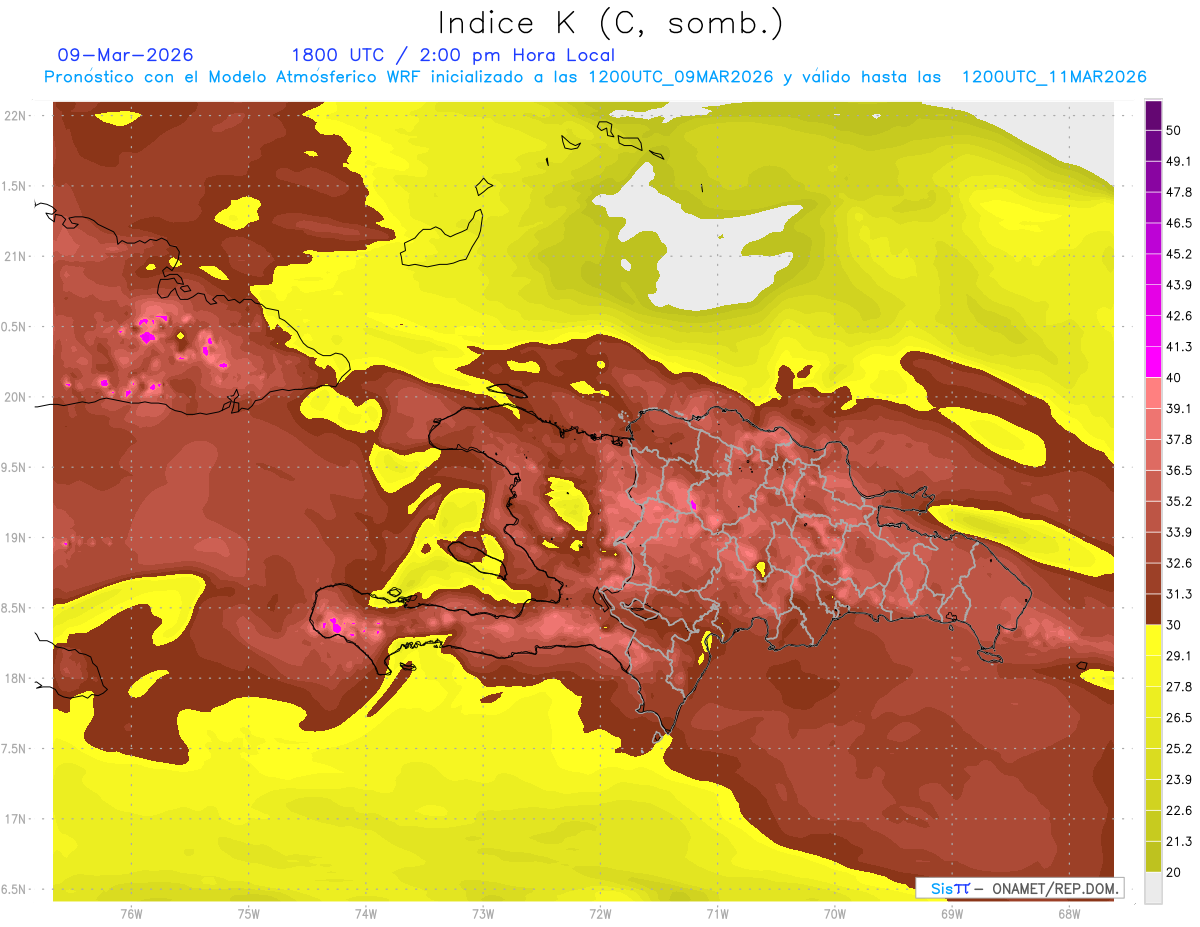
Task: Click the magenta swatch between 40 and 41.3
Action: point(1153,362)
